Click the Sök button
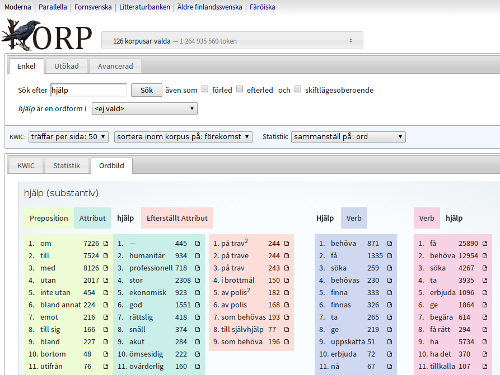 (x=147, y=90)
